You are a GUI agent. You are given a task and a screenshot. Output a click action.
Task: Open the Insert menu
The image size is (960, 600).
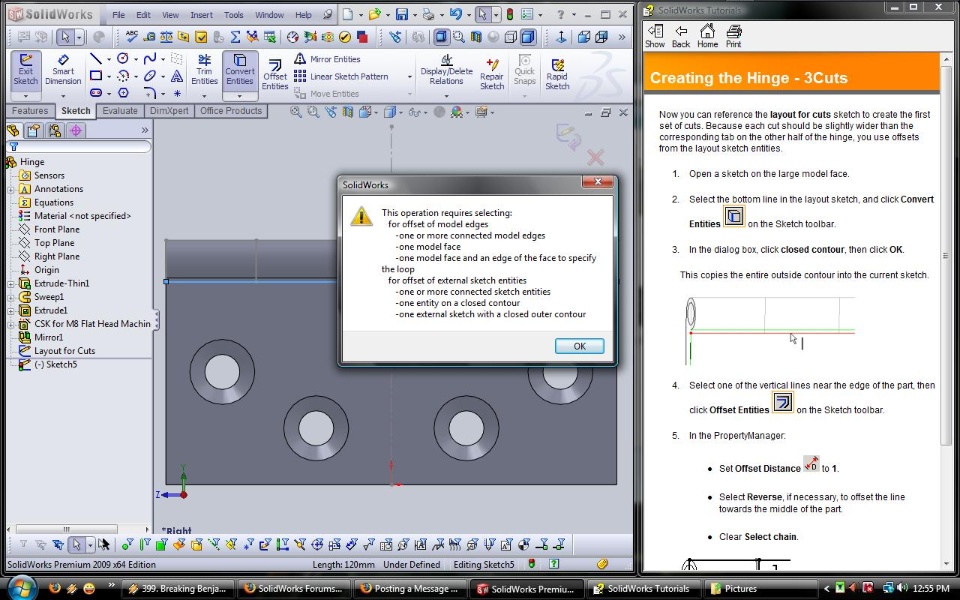201,15
